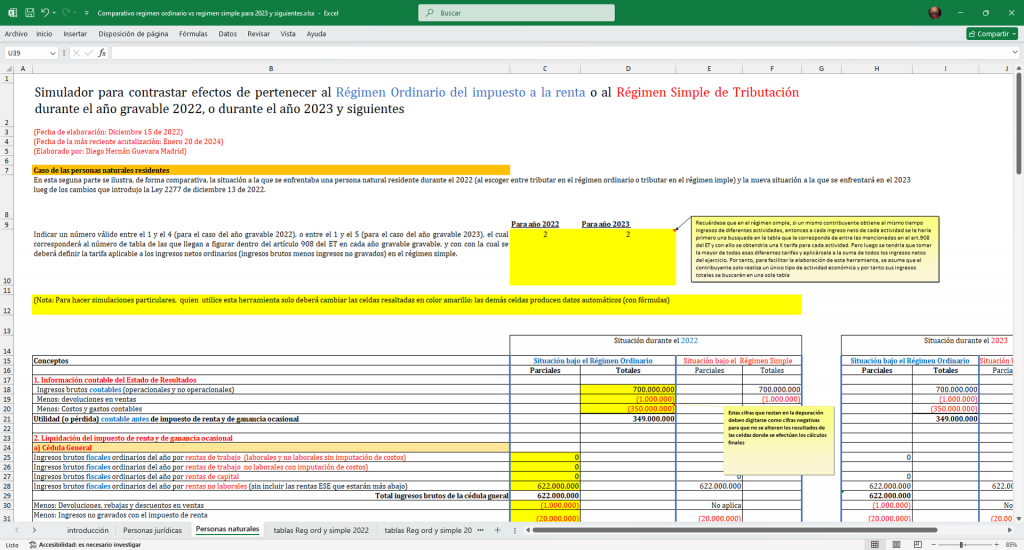This screenshot has width=1024, height=550.
Task: Click the Insert Function fx icon
Action: point(102,53)
